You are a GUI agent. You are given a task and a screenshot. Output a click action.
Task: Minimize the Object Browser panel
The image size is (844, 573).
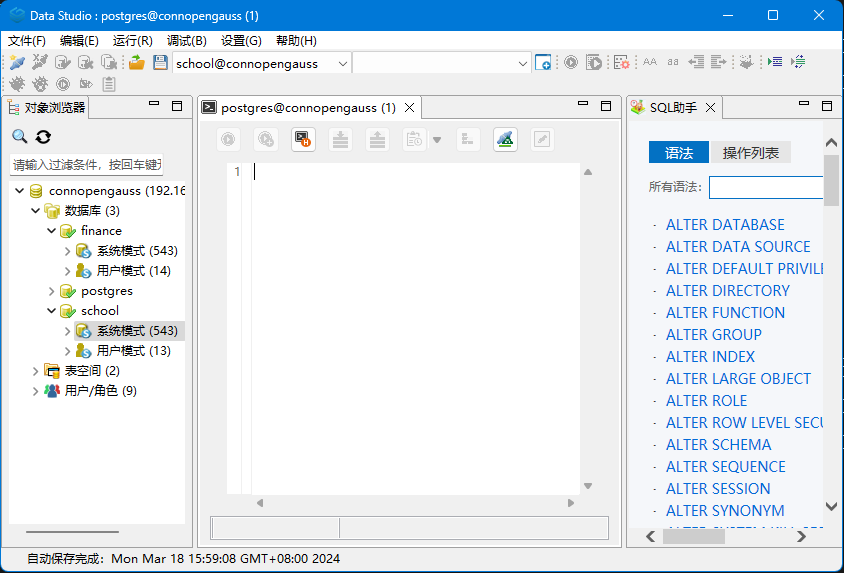click(154, 103)
